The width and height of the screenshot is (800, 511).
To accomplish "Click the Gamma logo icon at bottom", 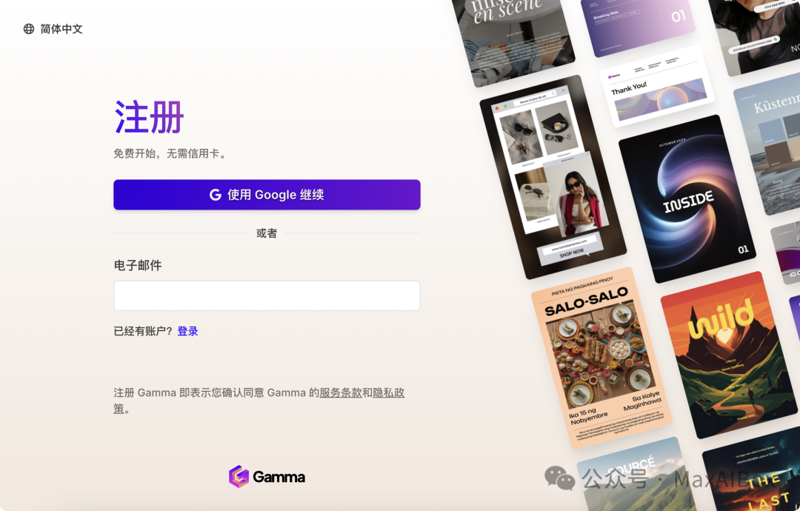I will coord(238,476).
